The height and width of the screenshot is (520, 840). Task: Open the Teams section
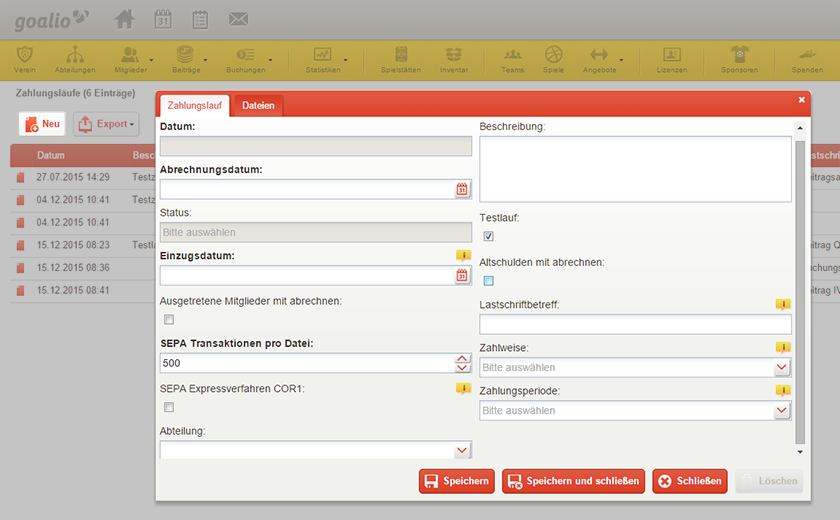(513, 59)
